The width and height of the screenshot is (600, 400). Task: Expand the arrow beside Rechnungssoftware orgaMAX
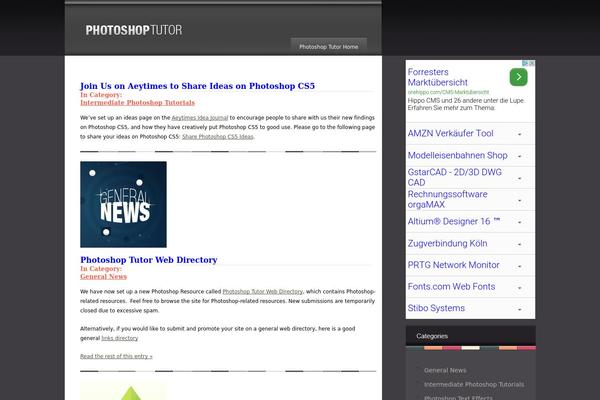520,201
